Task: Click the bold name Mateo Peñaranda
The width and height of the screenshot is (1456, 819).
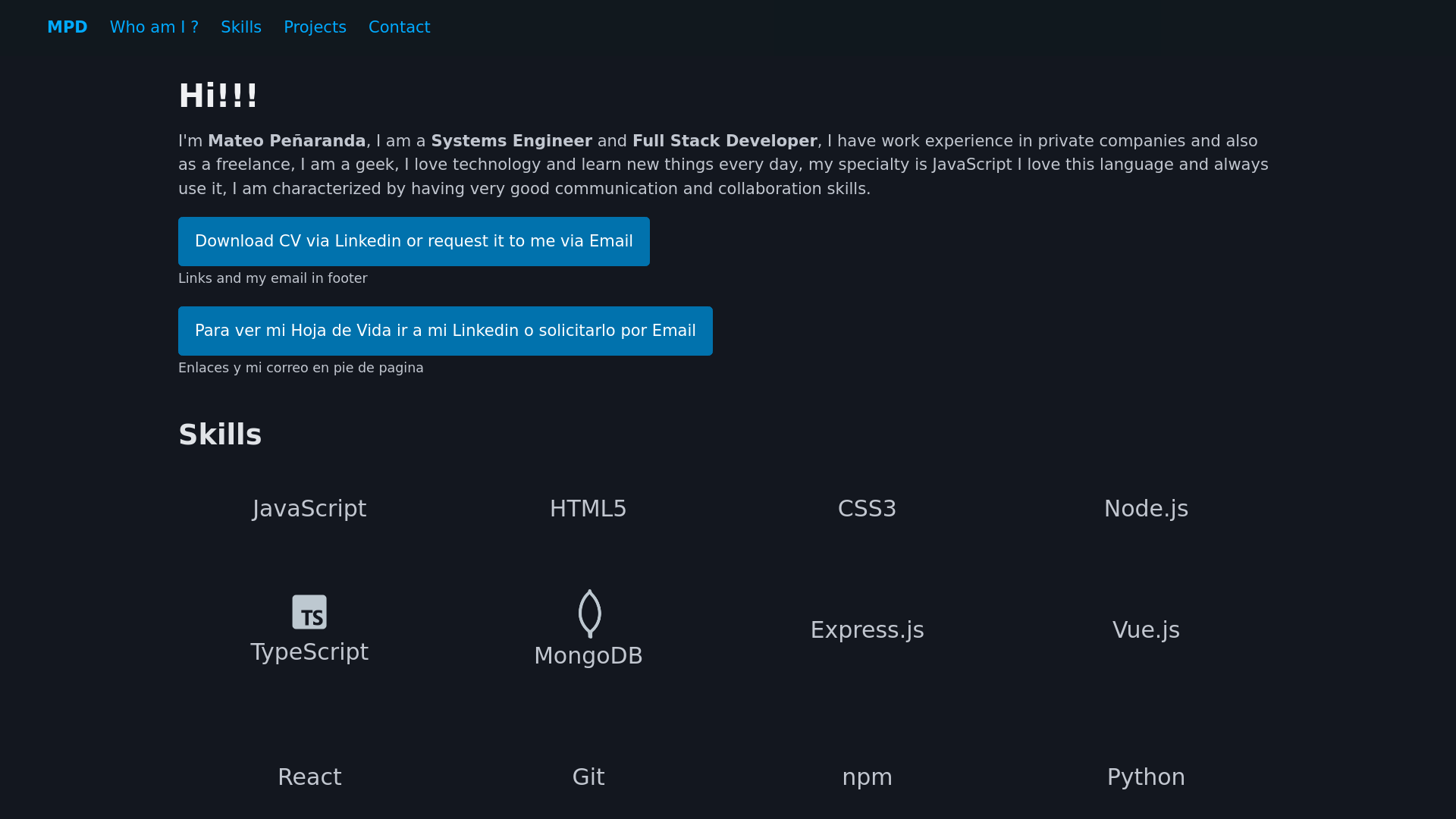Action: coord(287,141)
